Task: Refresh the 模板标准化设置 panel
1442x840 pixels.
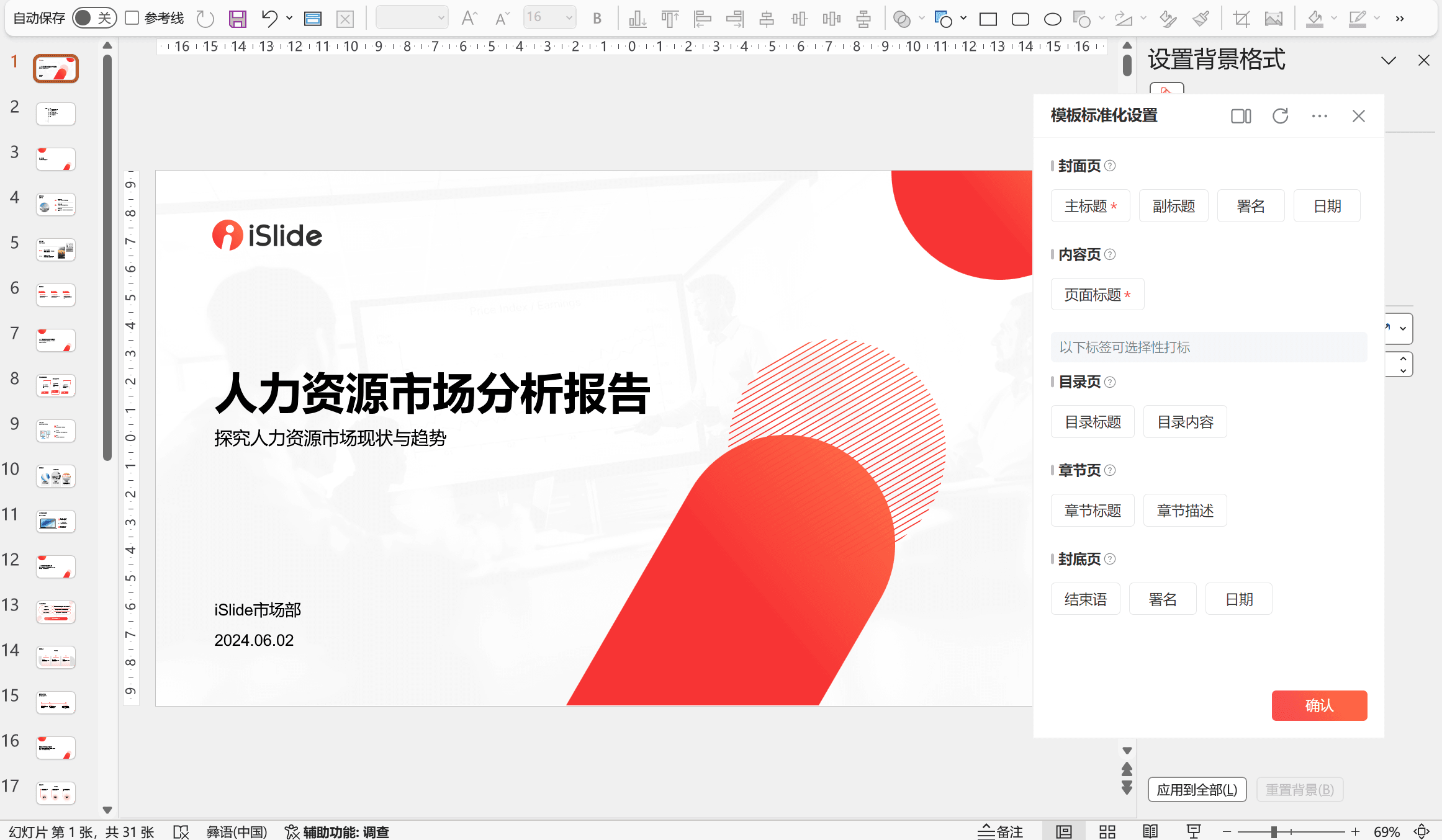Action: [1280, 116]
